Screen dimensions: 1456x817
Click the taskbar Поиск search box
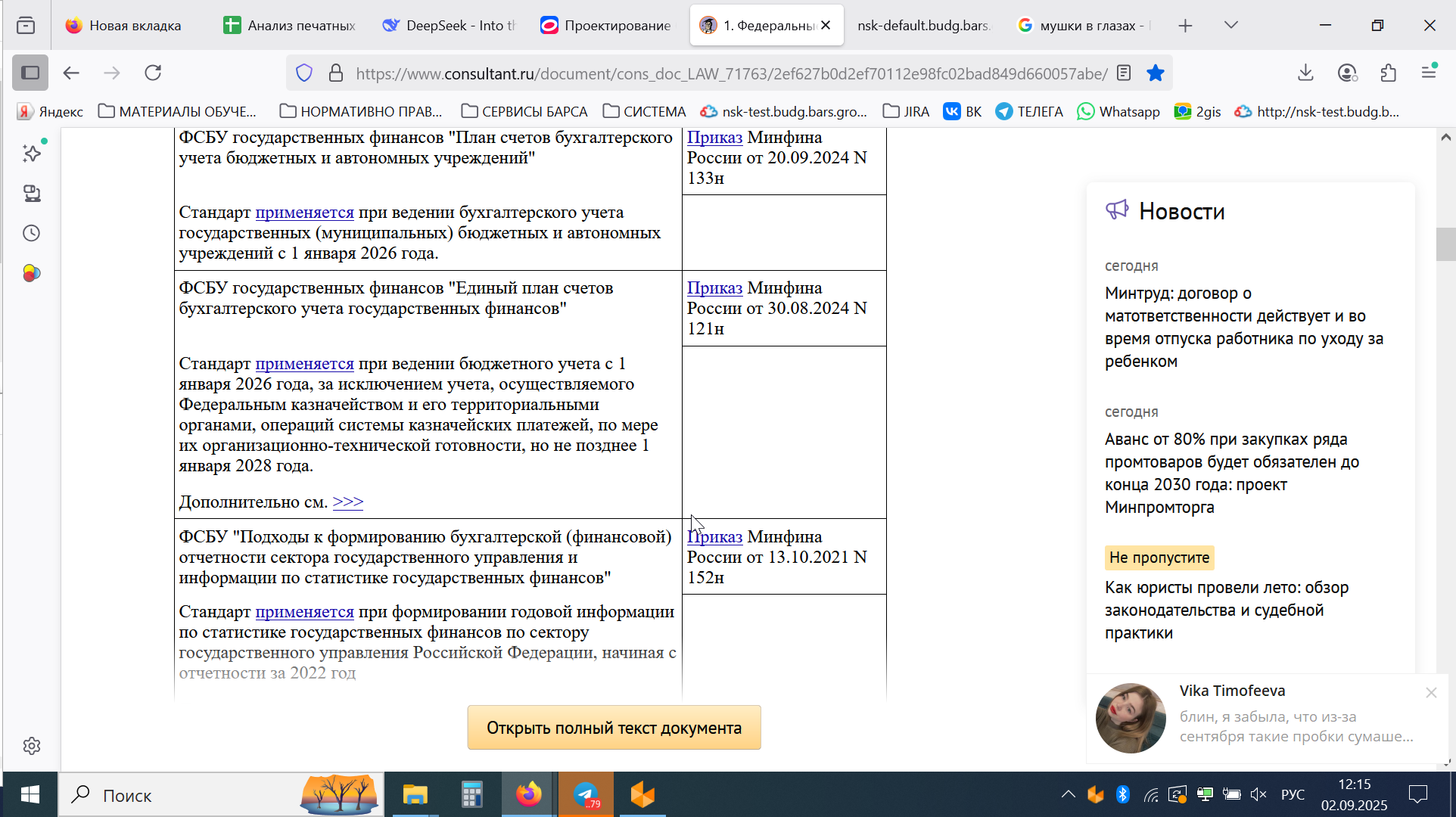point(220,794)
